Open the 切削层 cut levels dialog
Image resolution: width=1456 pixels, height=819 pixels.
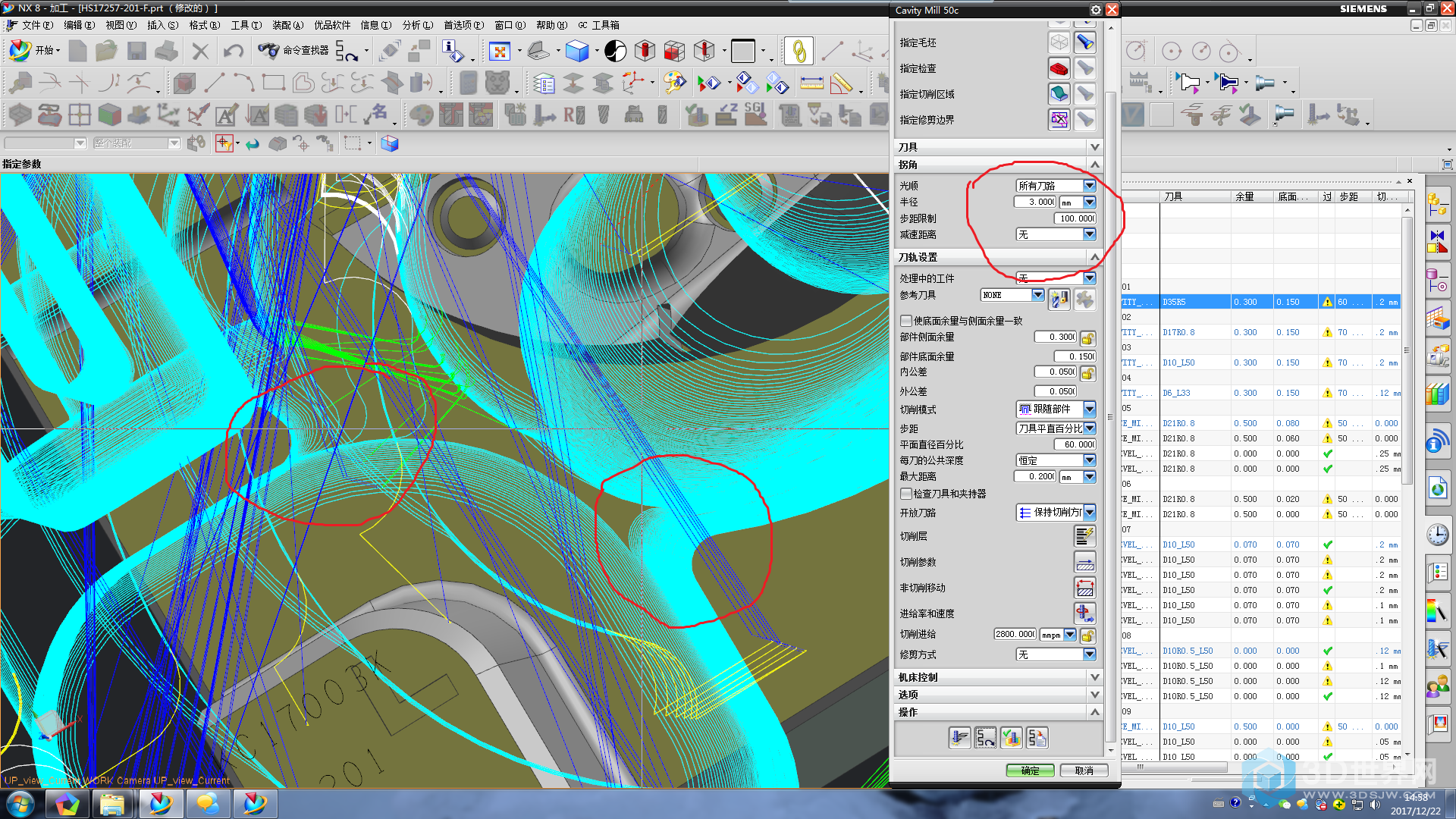(1085, 536)
